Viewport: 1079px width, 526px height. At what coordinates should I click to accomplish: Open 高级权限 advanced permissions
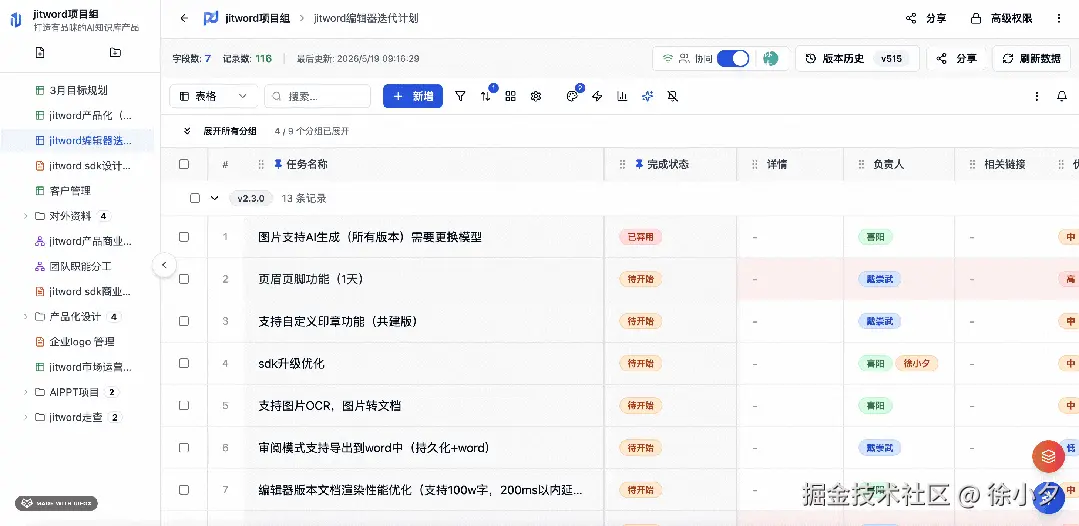pyautogui.click(x=1001, y=19)
